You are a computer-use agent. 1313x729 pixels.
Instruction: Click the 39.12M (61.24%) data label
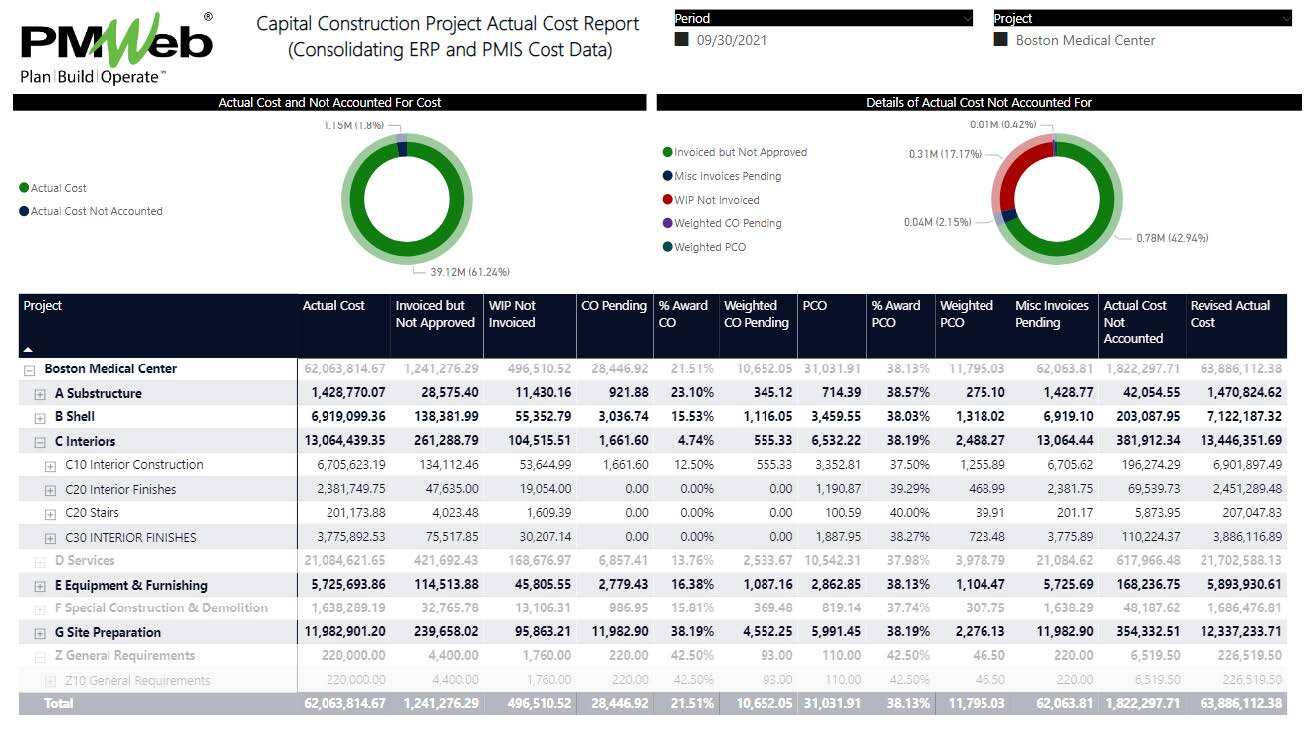click(x=470, y=272)
